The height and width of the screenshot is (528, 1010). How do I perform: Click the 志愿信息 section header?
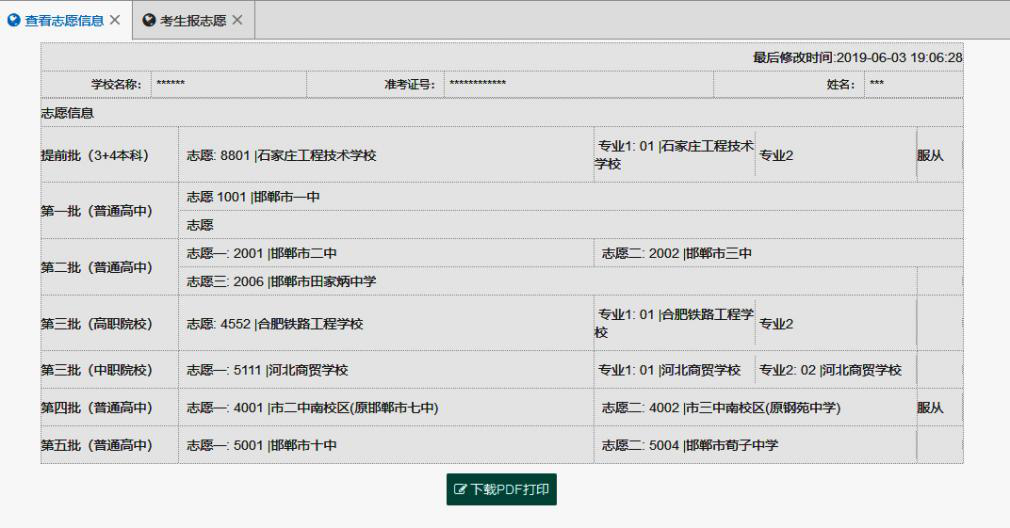tap(68, 113)
